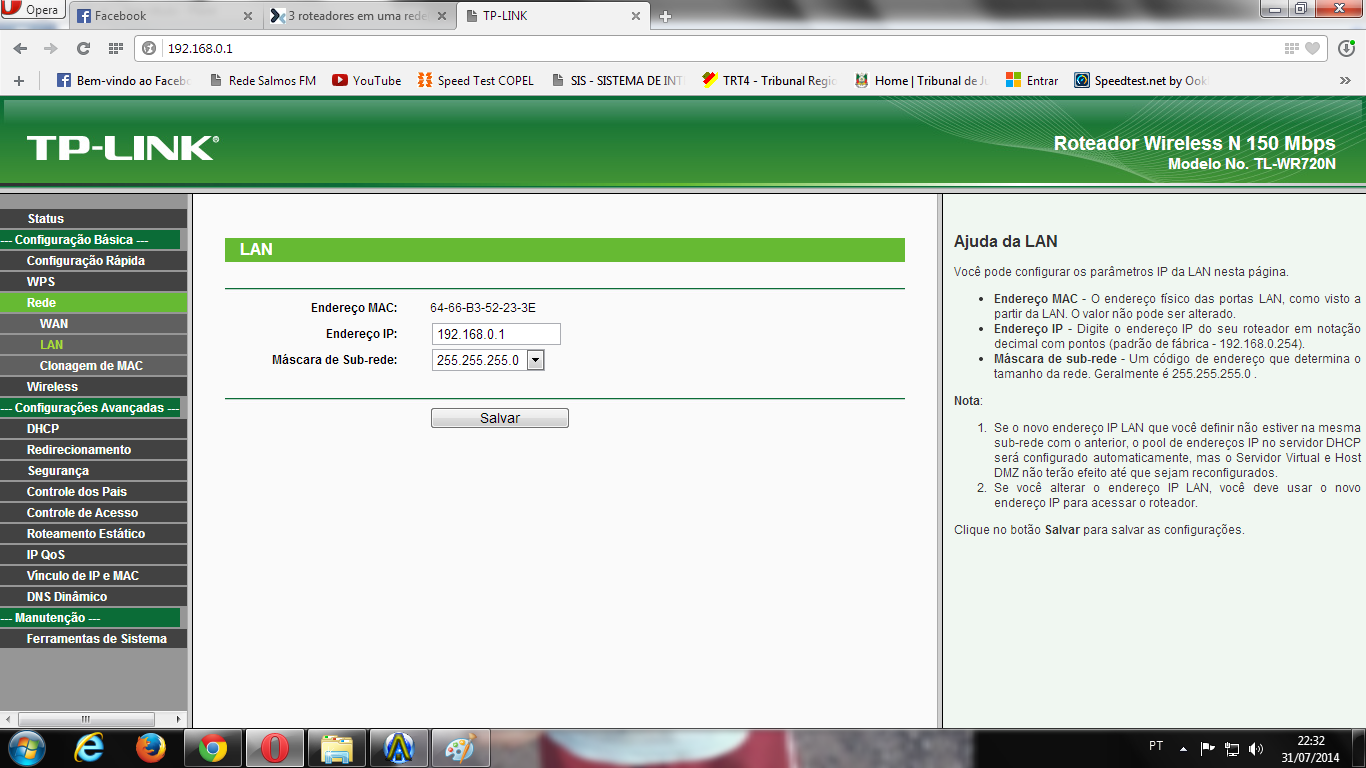Launch Internet Explorer from the taskbar

coord(90,748)
